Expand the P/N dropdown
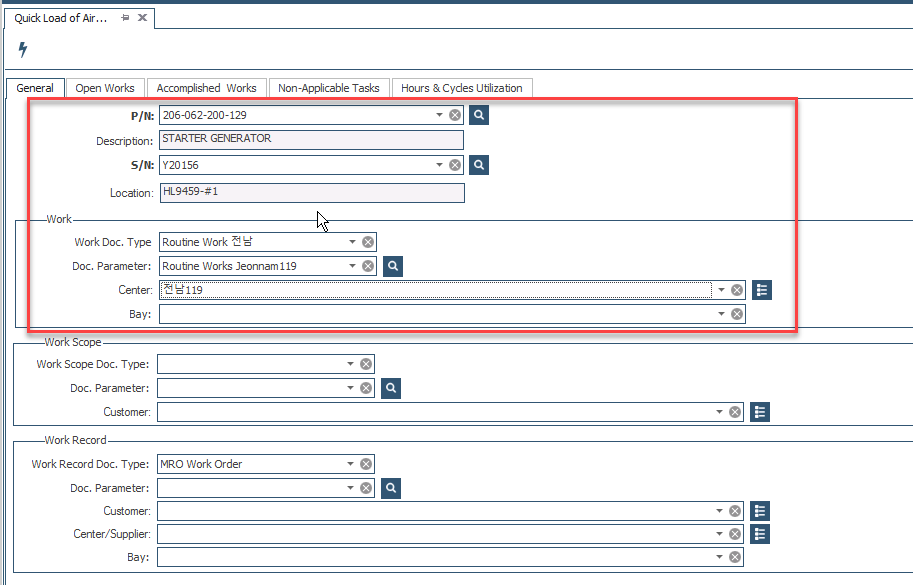Image resolution: width=913 pixels, height=585 pixels. 439,115
